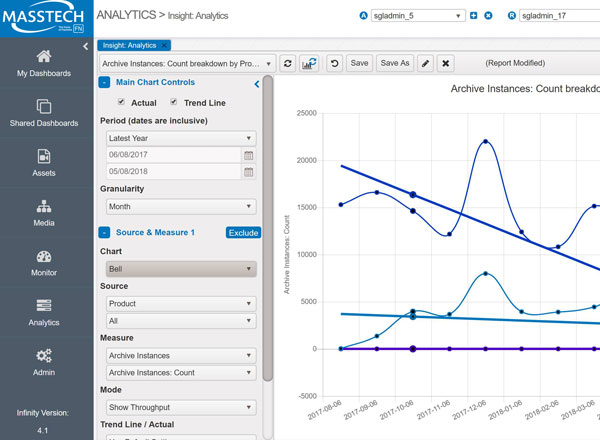600x440 pixels.
Task: Click the circled R icon
Action: (512, 16)
